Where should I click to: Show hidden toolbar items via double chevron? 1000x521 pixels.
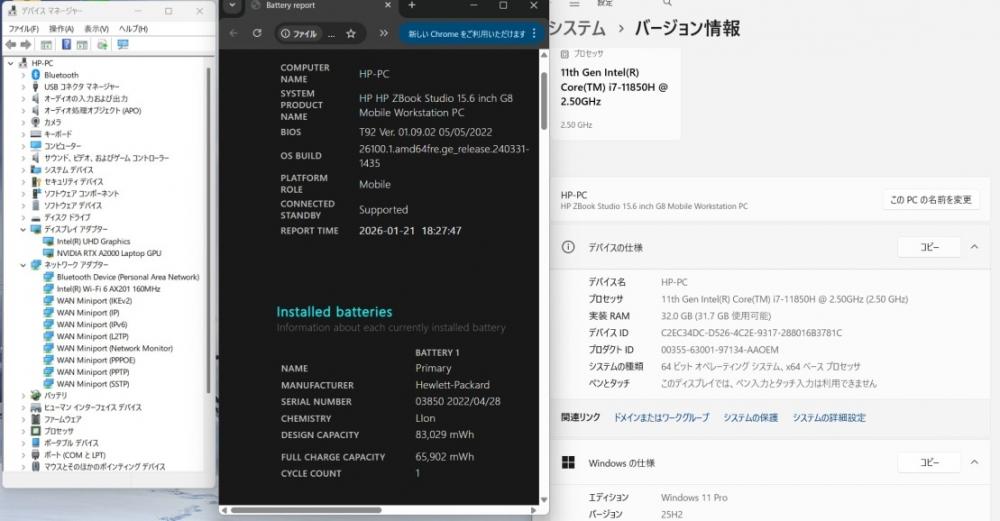point(383,33)
